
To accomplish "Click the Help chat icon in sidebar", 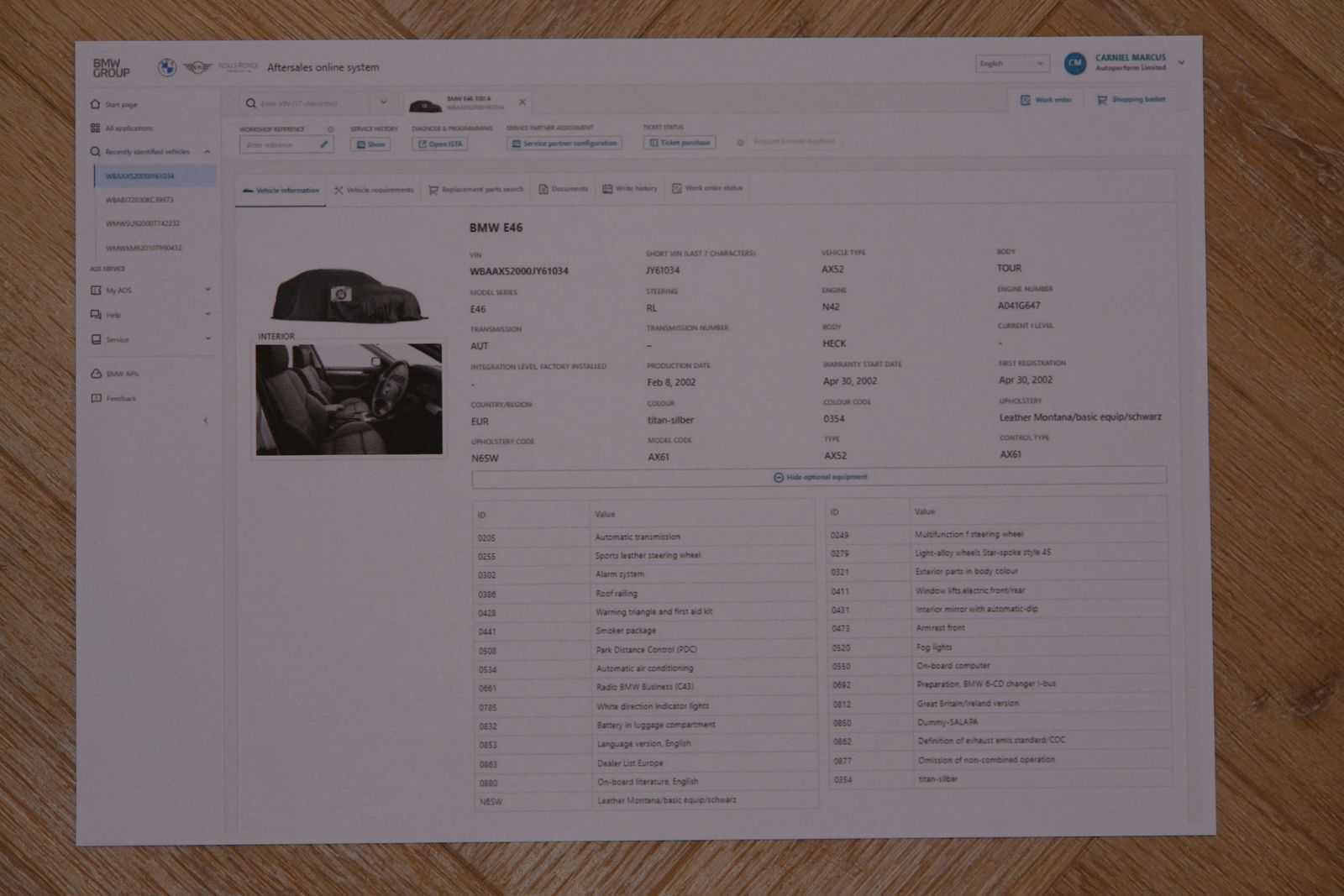I will click(x=96, y=315).
